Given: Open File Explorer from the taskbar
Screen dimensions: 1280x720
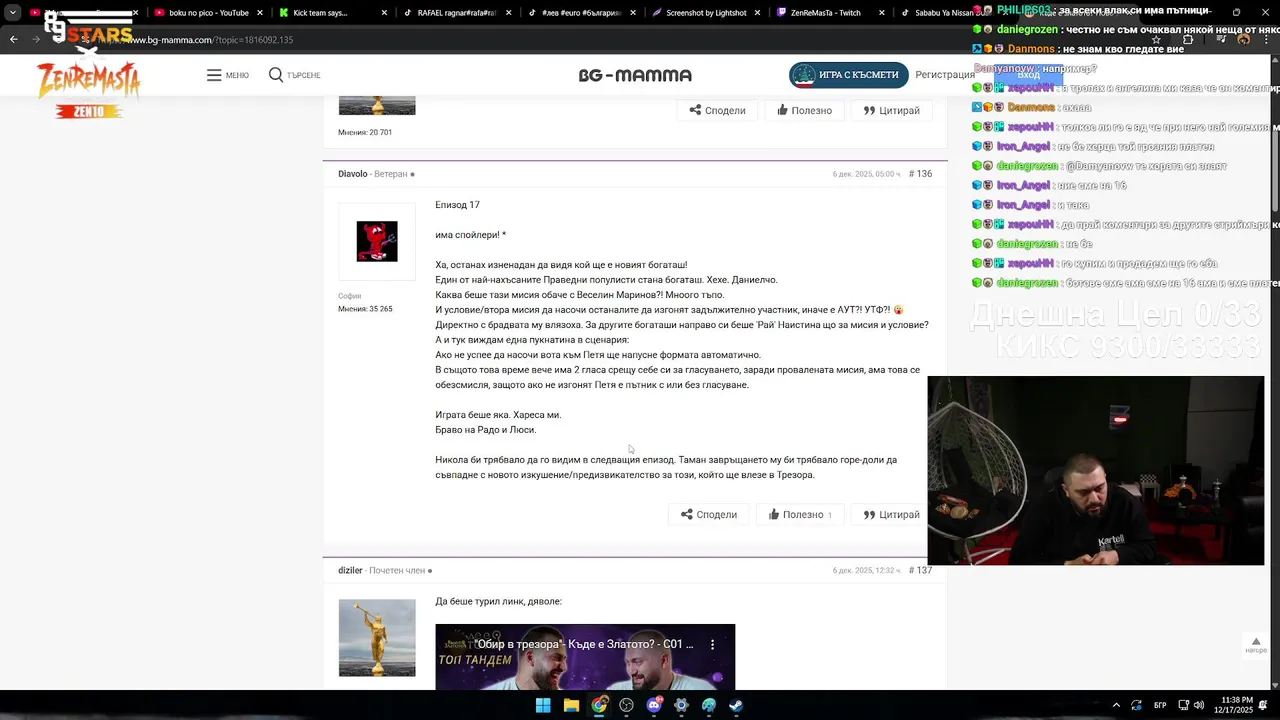Looking at the screenshot, I should pos(571,705).
